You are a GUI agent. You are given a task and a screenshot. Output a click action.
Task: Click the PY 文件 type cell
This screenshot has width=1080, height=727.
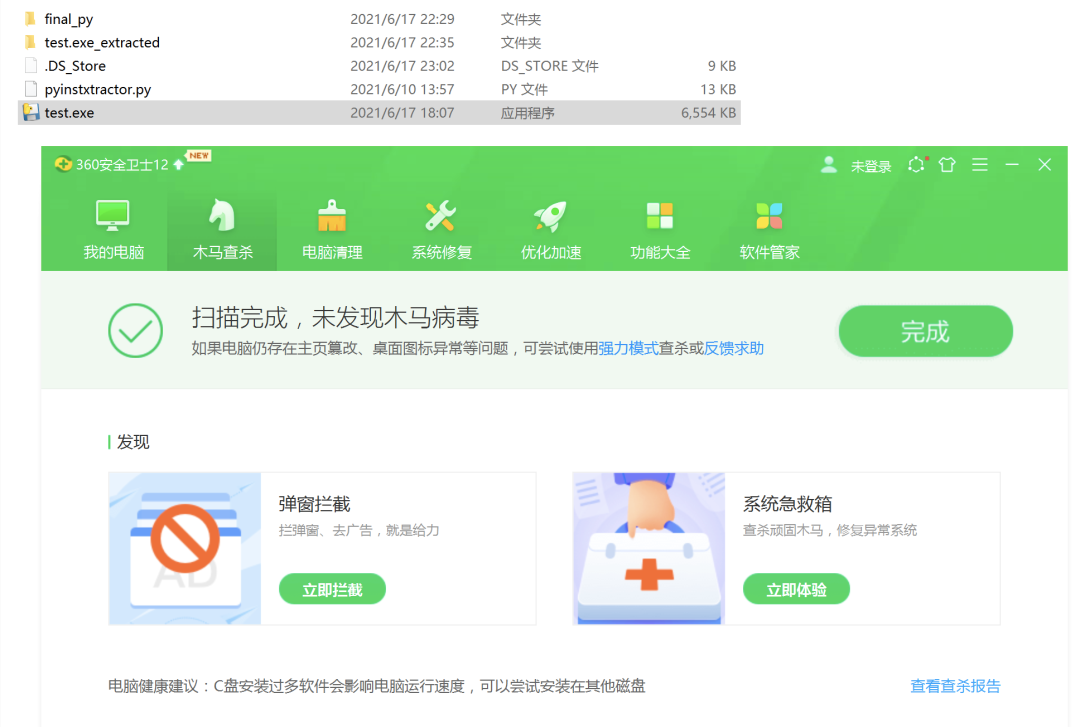point(524,90)
